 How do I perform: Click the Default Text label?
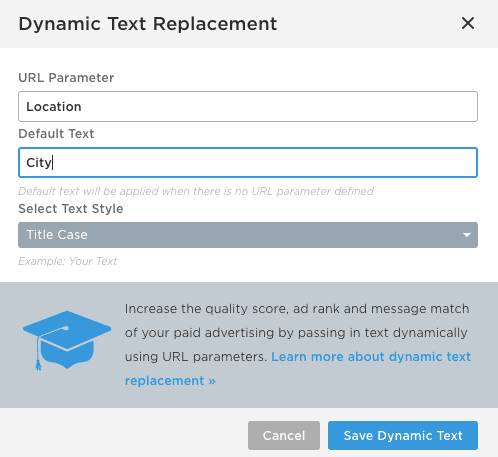click(56, 134)
